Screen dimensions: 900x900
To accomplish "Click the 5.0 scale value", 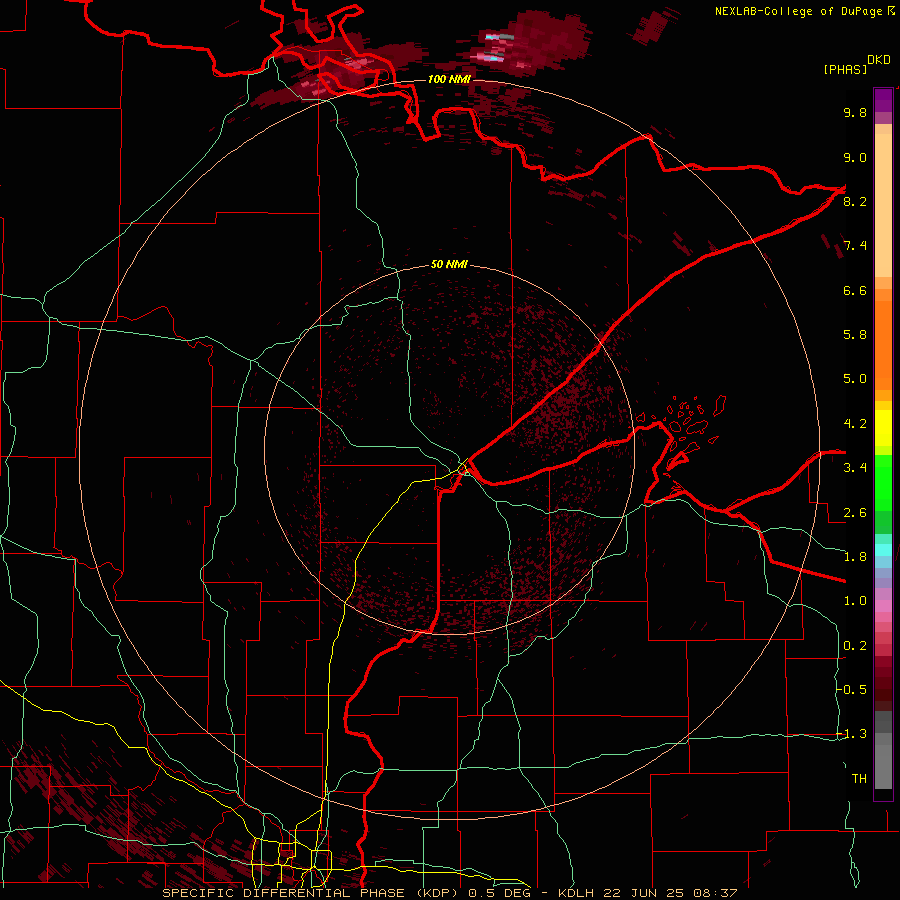I will (x=855, y=379).
